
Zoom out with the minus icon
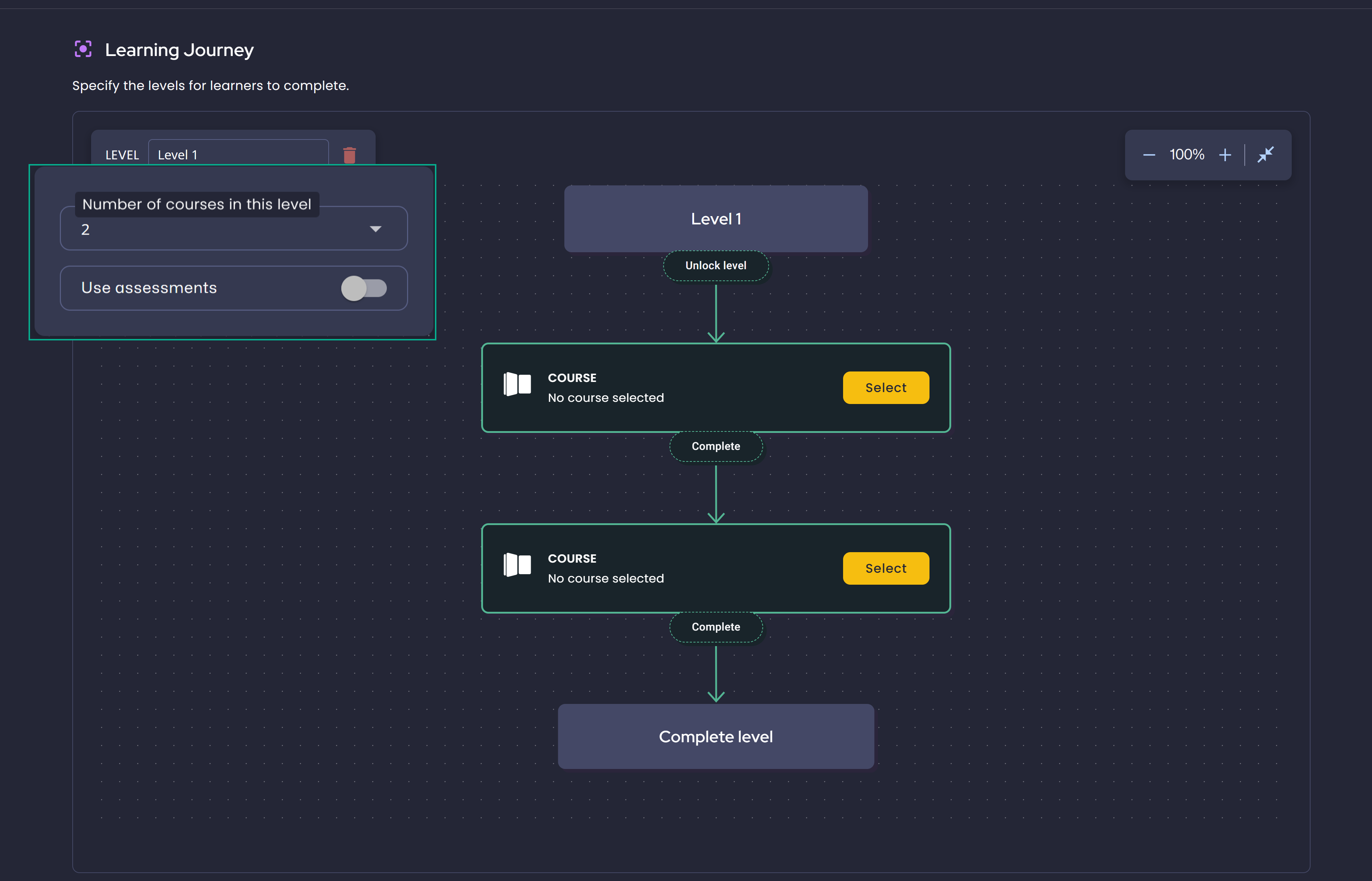tap(1149, 154)
